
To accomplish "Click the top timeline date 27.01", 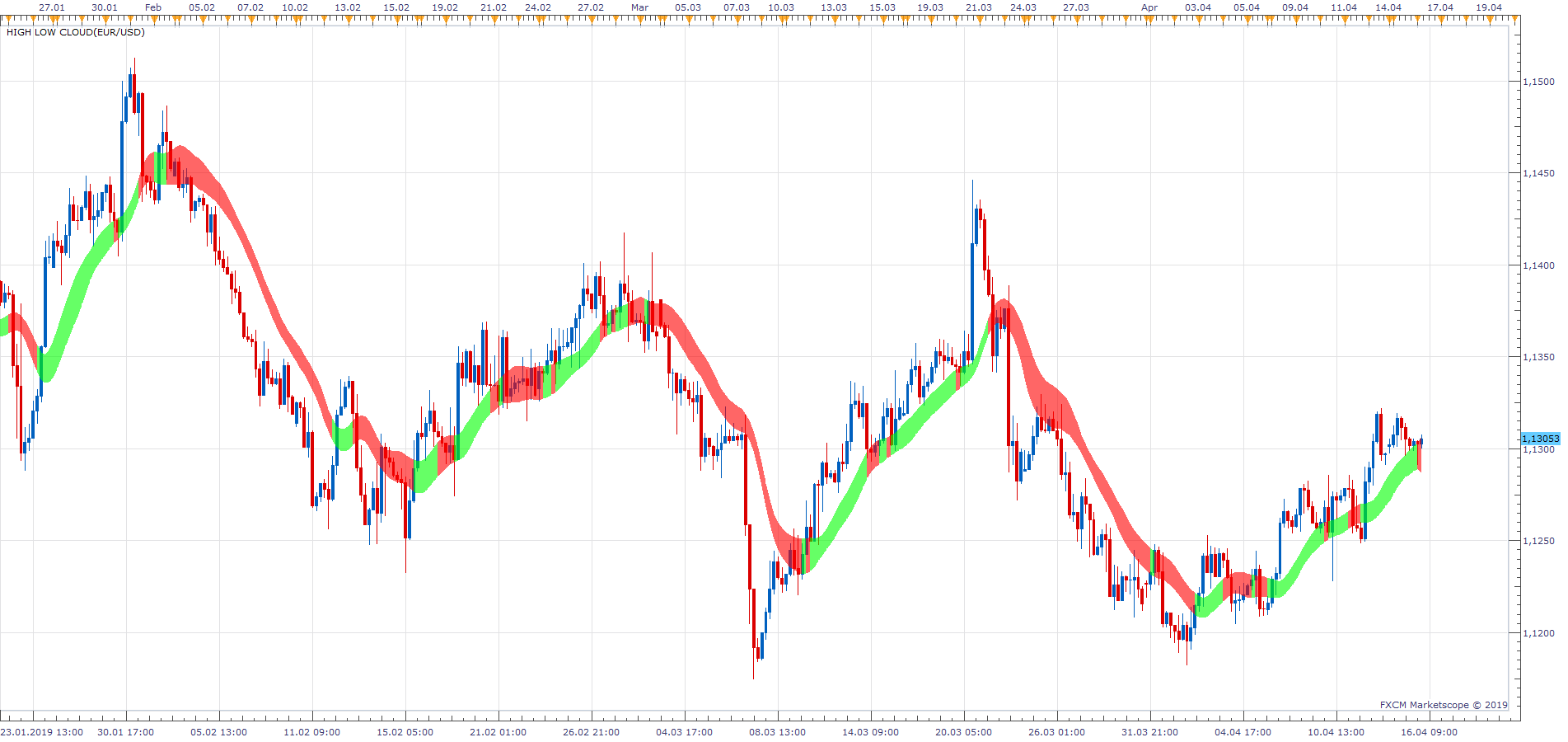I will 52,7.
